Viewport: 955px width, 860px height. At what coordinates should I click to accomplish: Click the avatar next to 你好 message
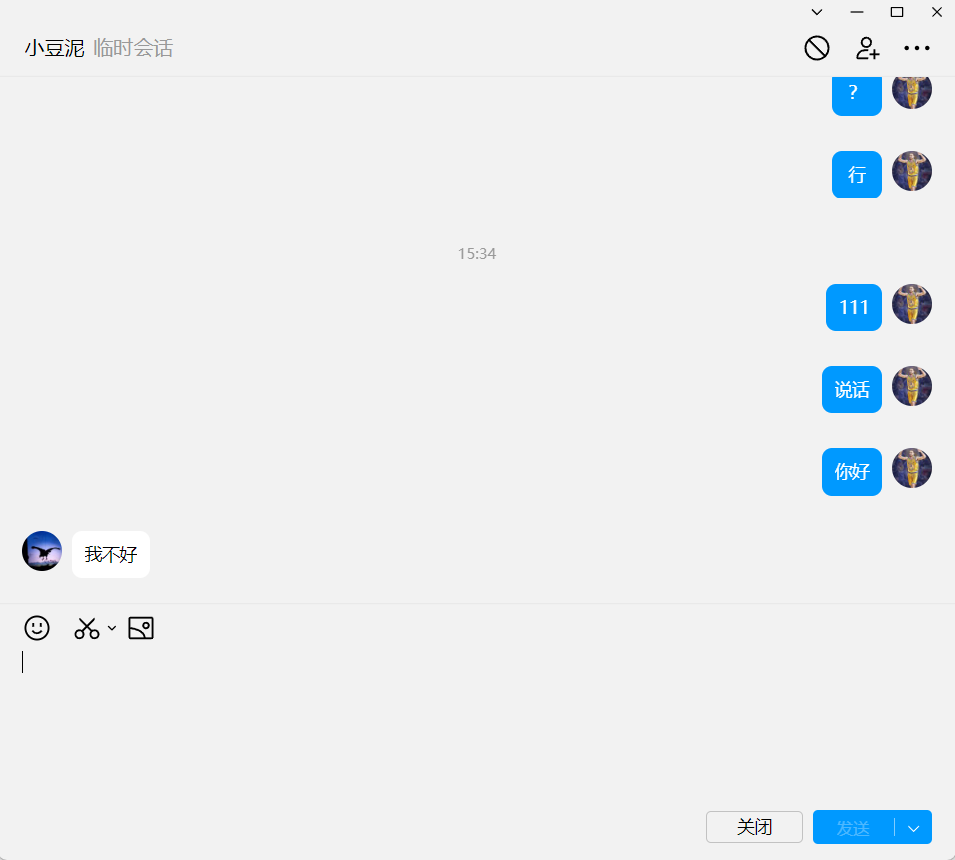pyautogui.click(x=911, y=468)
